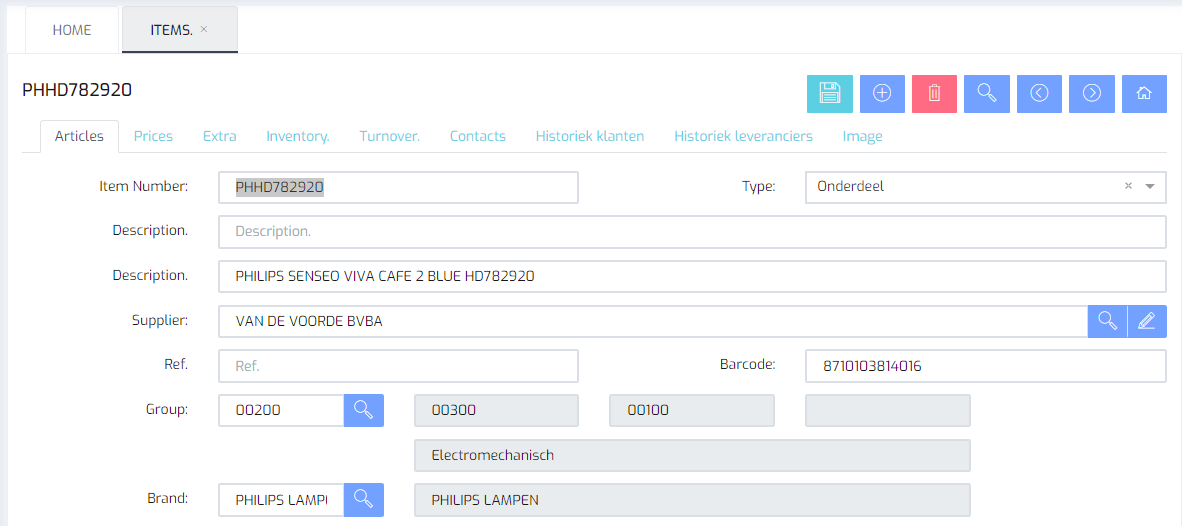Viewport: 1182px width, 526px height.
Task: Open the Image tab
Action: pyautogui.click(x=862, y=136)
